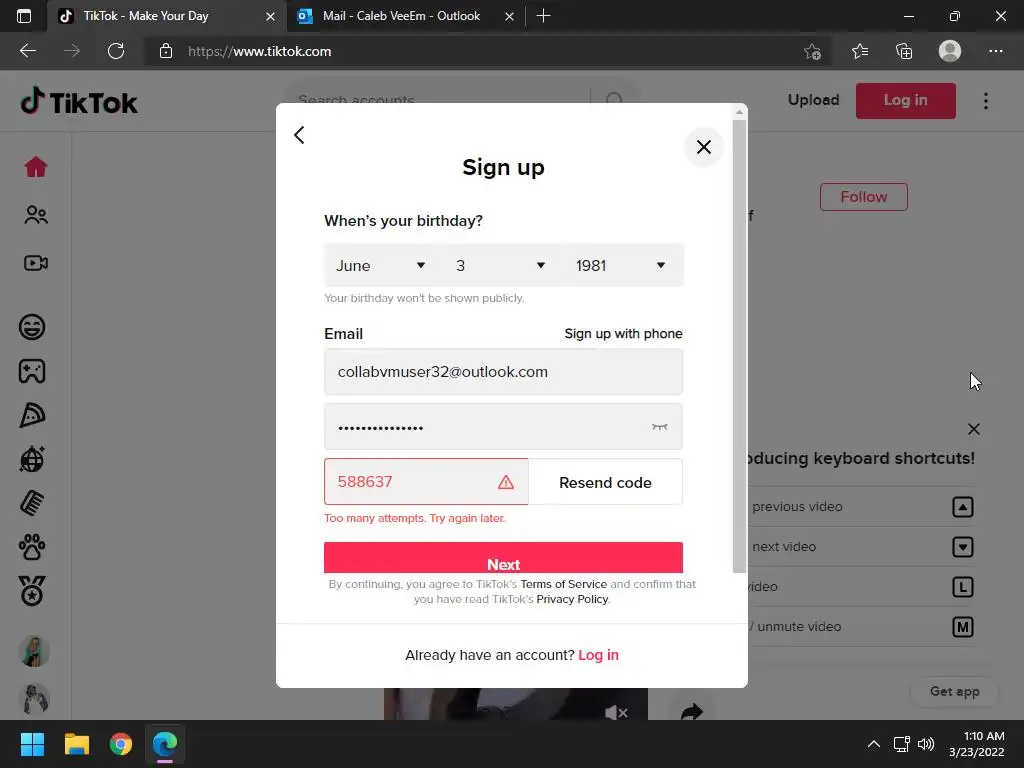Open the Collections toolbar icon
1024x768 pixels.
point(904,51)
